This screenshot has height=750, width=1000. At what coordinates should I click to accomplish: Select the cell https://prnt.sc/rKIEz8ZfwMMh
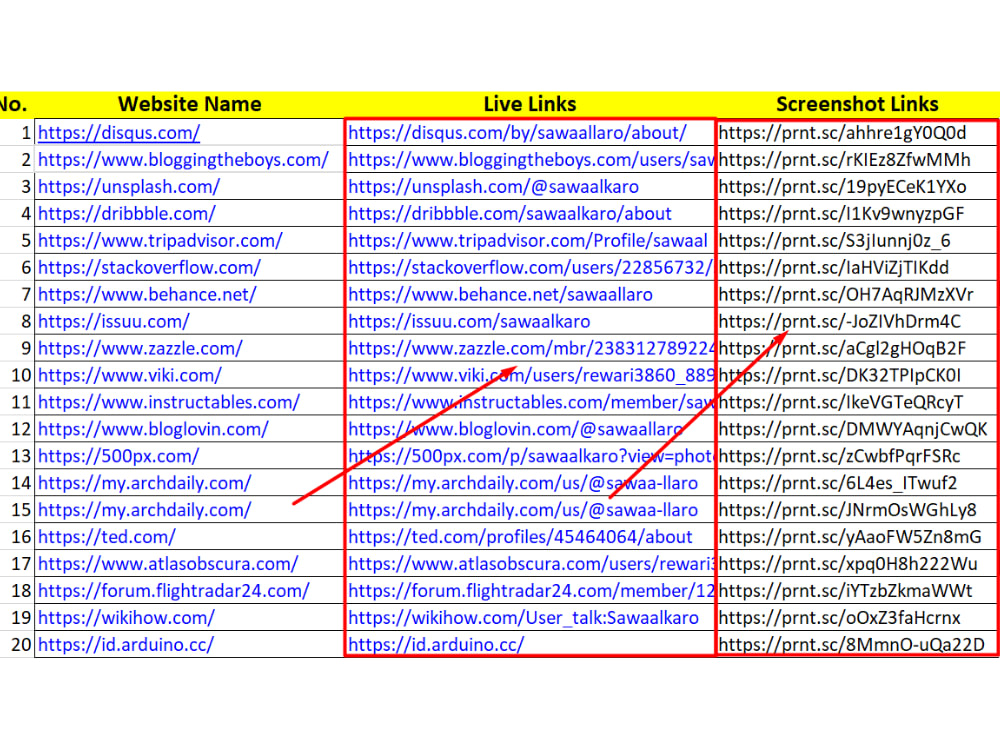click(x=857, y=159)
